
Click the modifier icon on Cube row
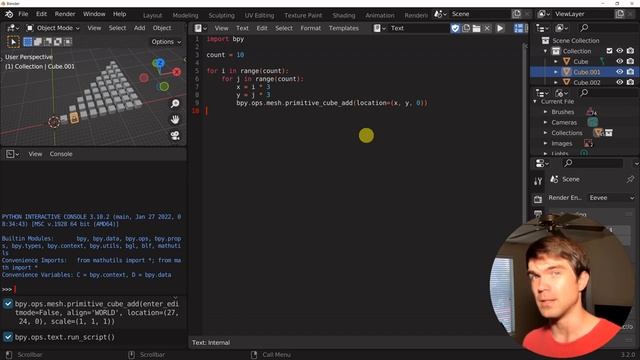point(602,62)
